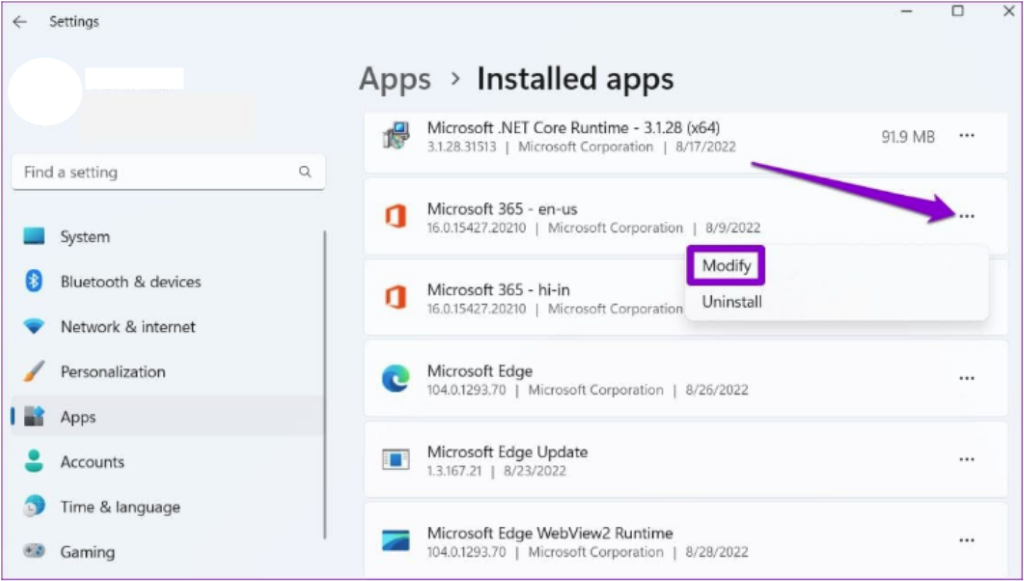Image resolution: width=1024 pixels, height=581 pixels.
Task: Open Personalization paintbrush icon
Action: [34, 371]
